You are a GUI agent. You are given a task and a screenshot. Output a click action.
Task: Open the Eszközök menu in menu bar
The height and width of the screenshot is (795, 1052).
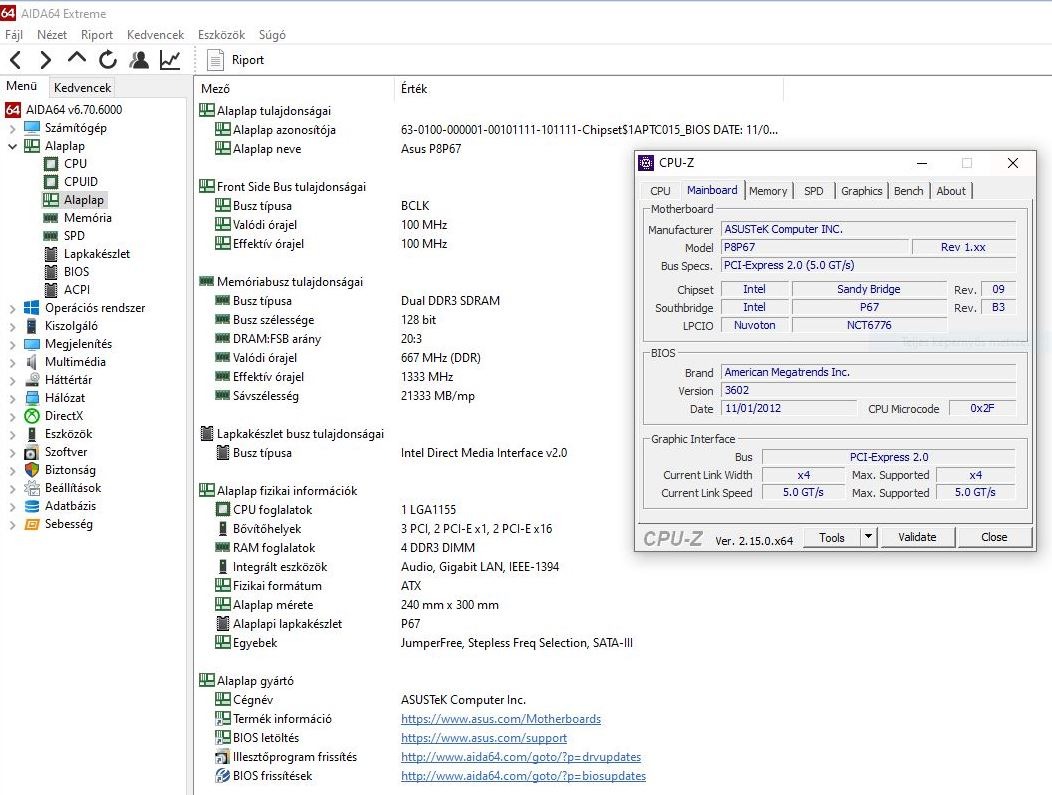click(221, 35)
